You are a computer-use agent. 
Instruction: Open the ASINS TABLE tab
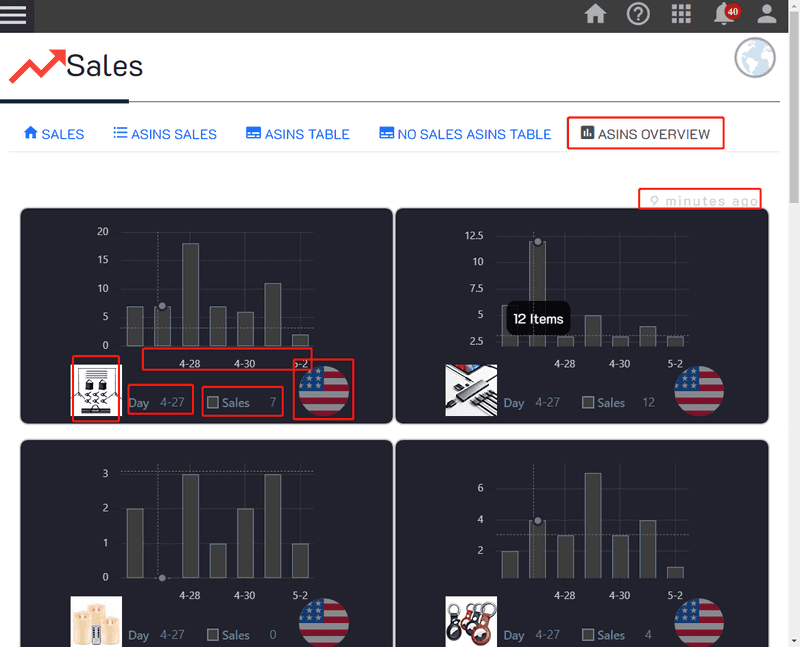coord(297,133)
